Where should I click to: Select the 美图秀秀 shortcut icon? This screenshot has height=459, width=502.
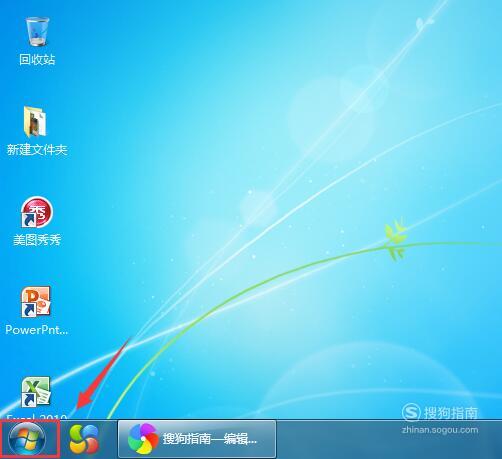pos(37,212)
